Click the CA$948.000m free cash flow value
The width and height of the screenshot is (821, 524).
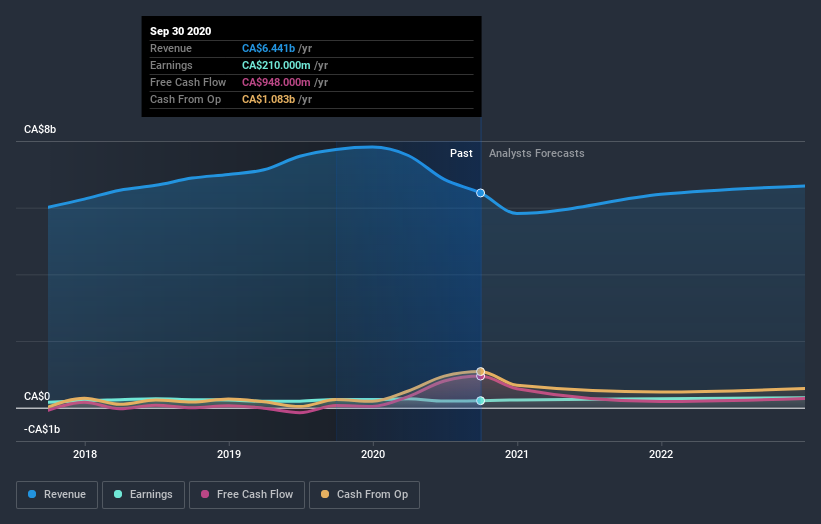[x=276, y=82]
